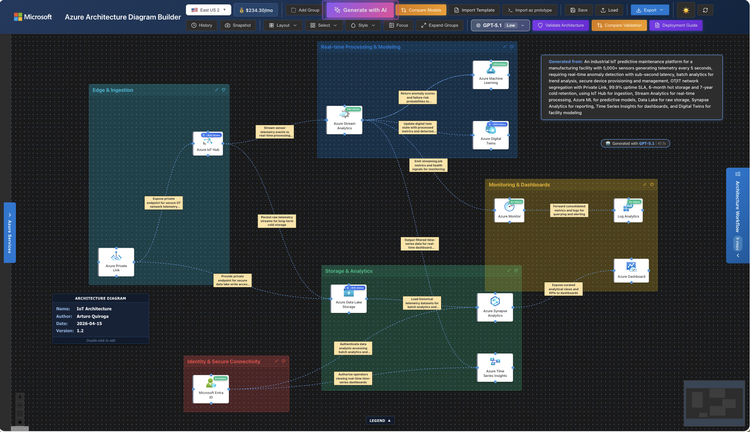
Task: Select the Azure Monitor node icon
Action: [509, 207]
